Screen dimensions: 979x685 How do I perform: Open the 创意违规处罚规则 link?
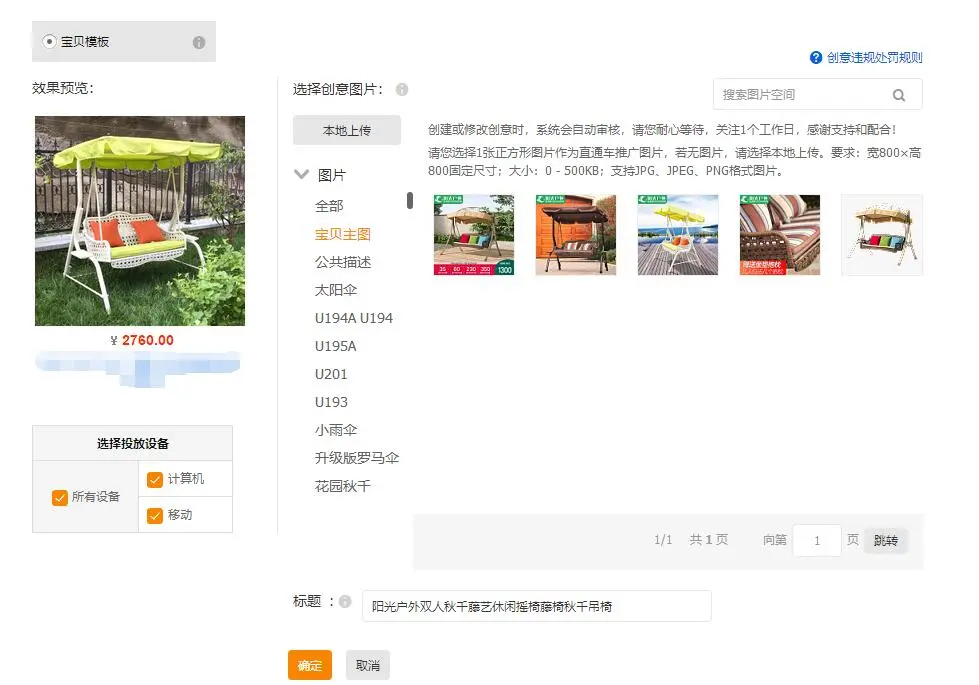click(874, 58)
